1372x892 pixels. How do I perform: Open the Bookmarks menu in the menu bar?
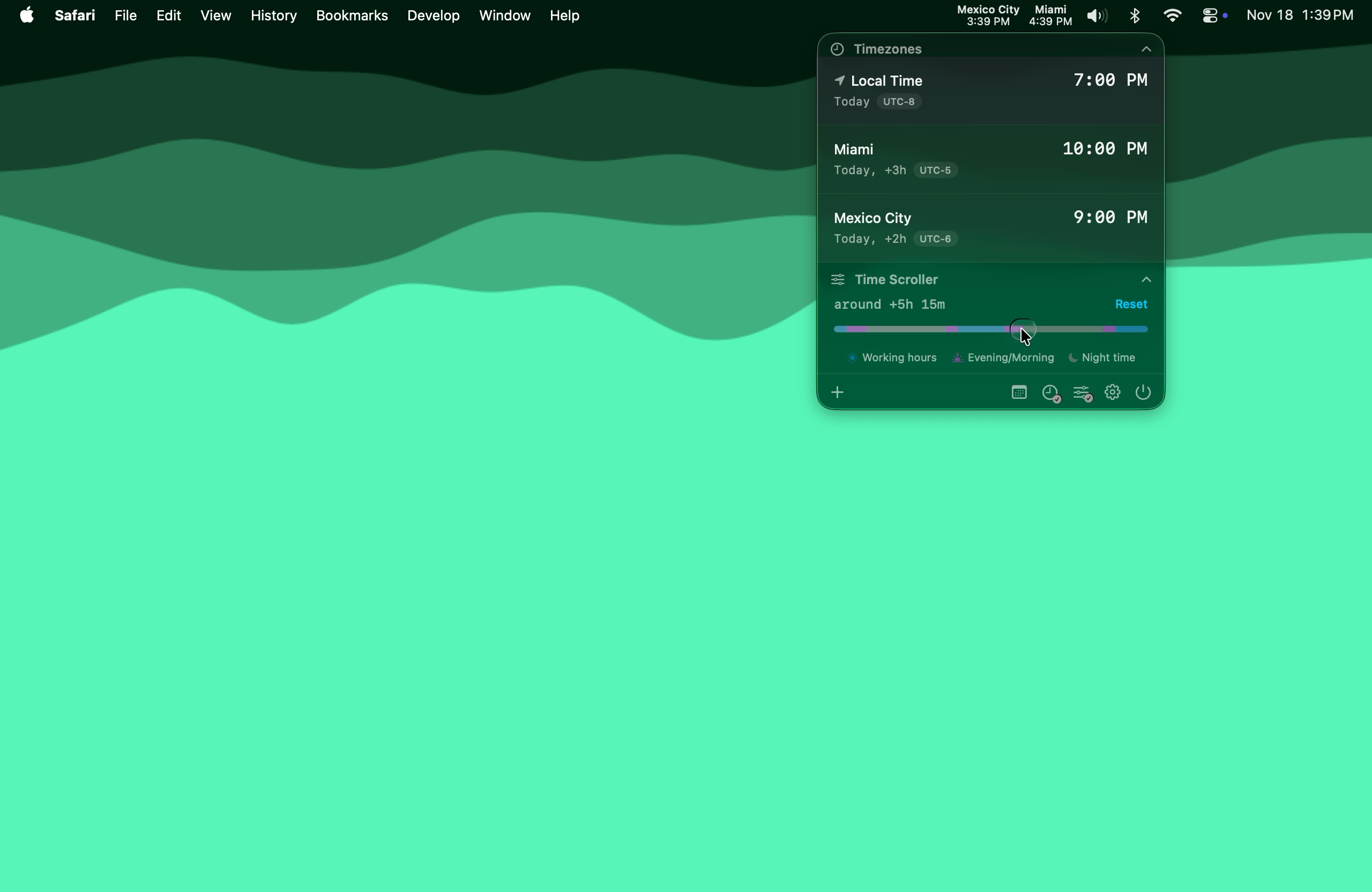pos(352,16)
